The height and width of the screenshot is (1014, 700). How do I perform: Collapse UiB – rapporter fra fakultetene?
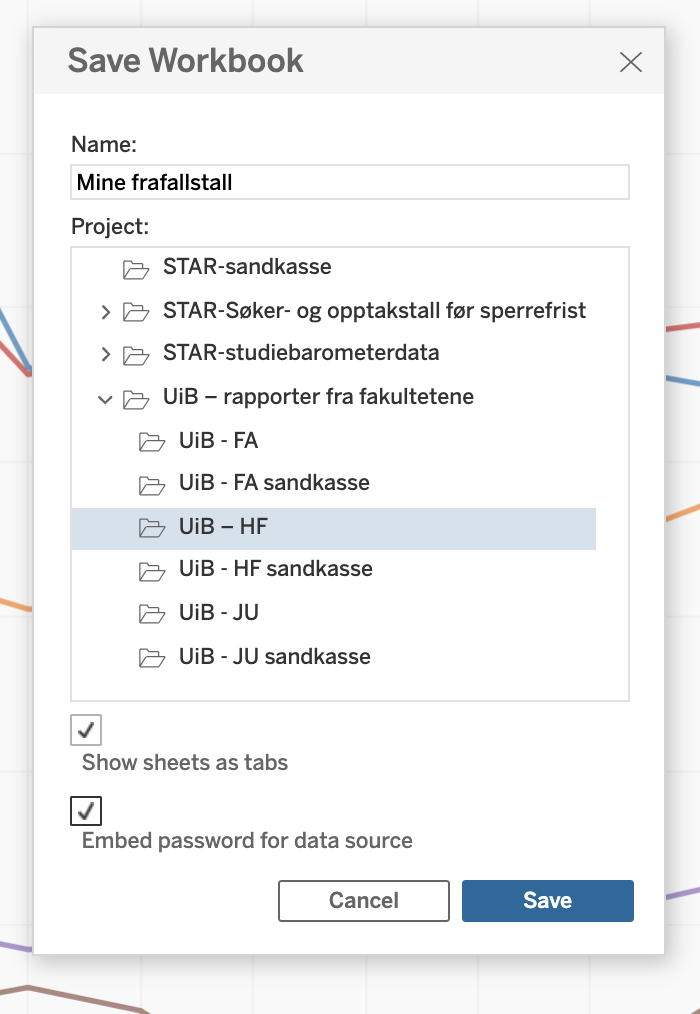pos(105,398)
